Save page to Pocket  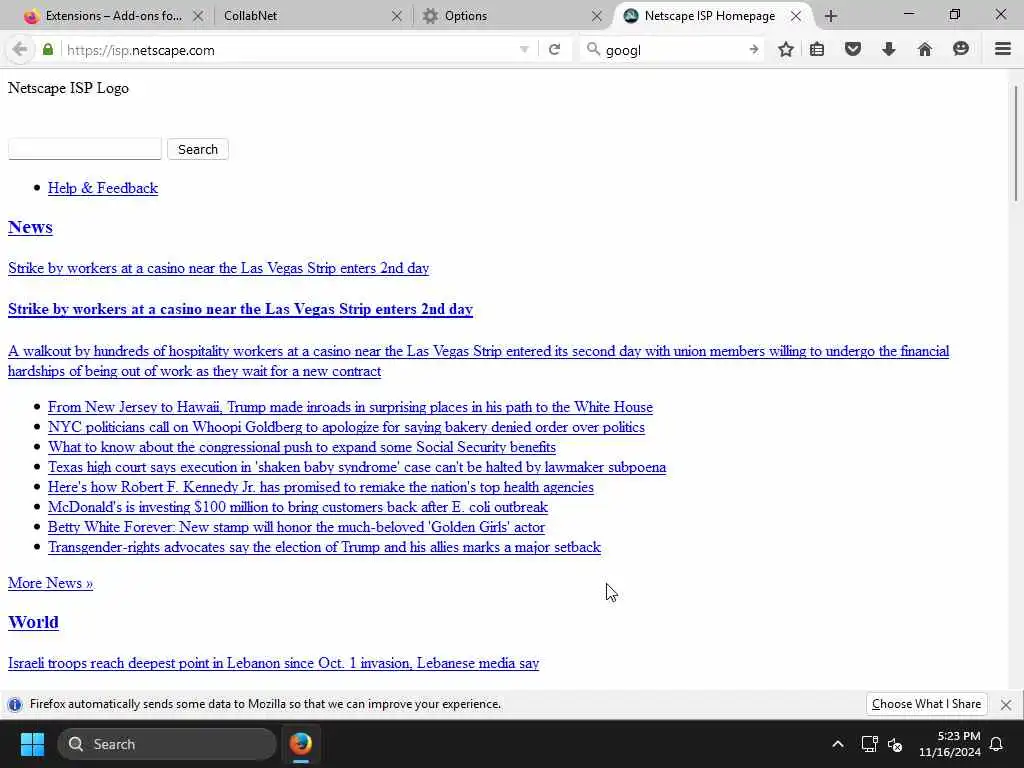point(853,50)
